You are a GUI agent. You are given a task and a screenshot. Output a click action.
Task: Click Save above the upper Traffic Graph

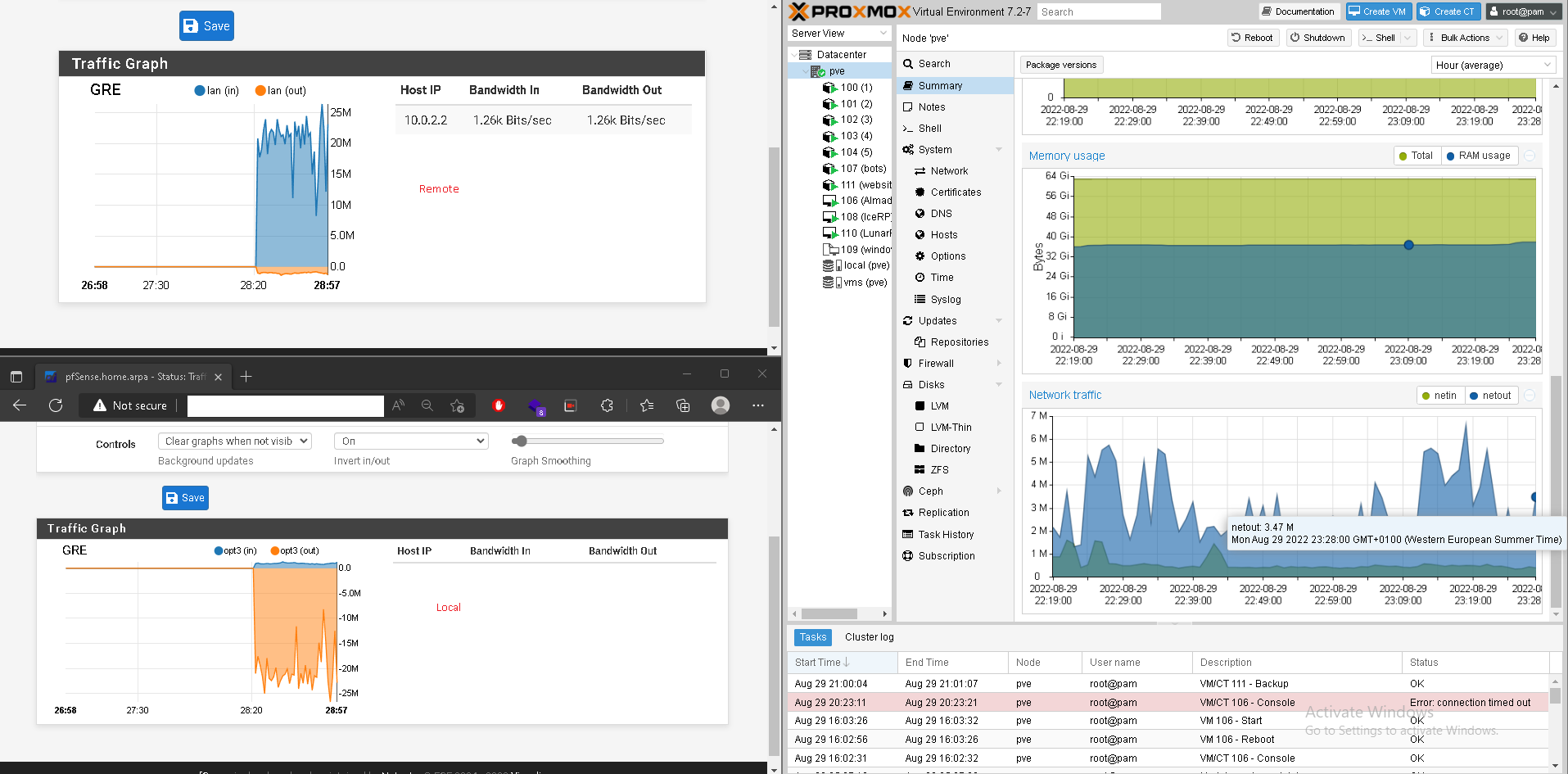[x=206, y=26]
